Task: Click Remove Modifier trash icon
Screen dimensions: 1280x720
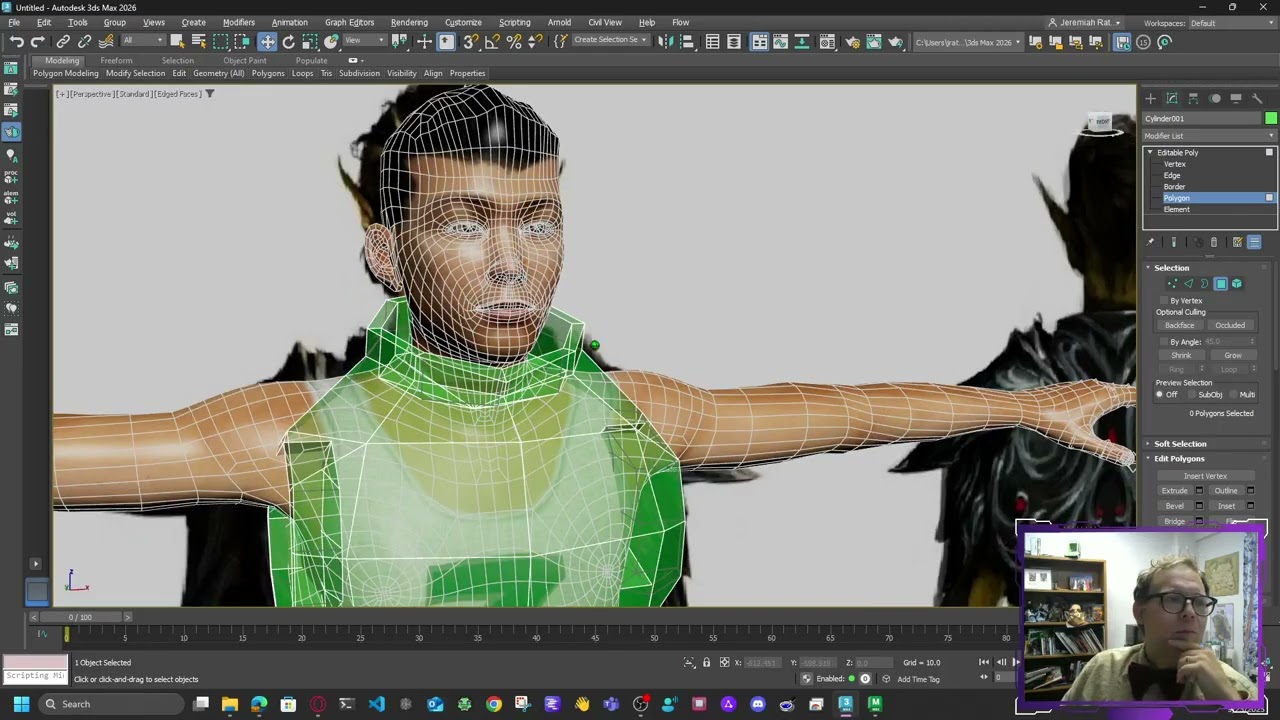Action: point(1214,242)
